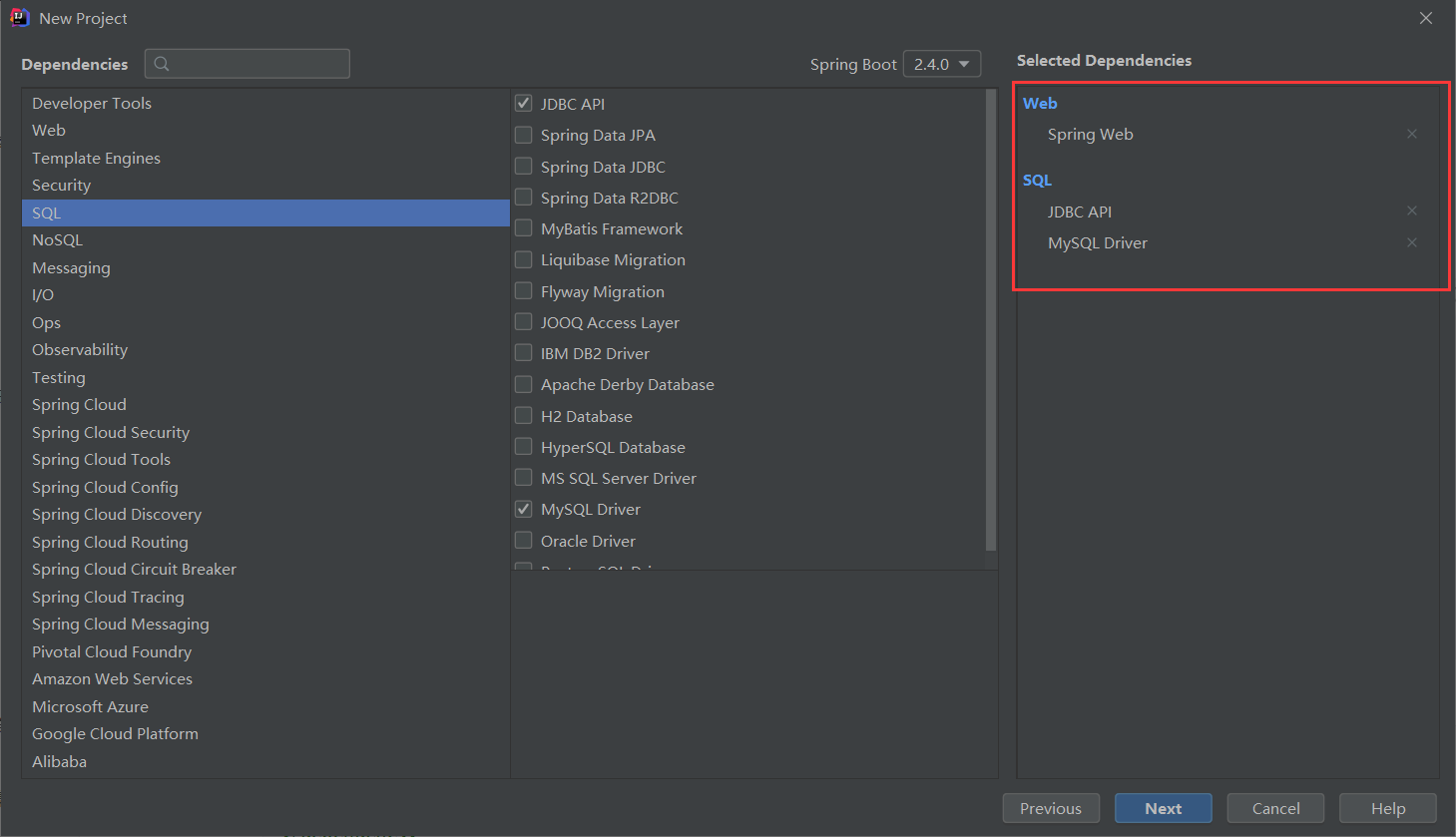Open Help for this dialog
The image size is (1456, 837).
coord(1388,808)
